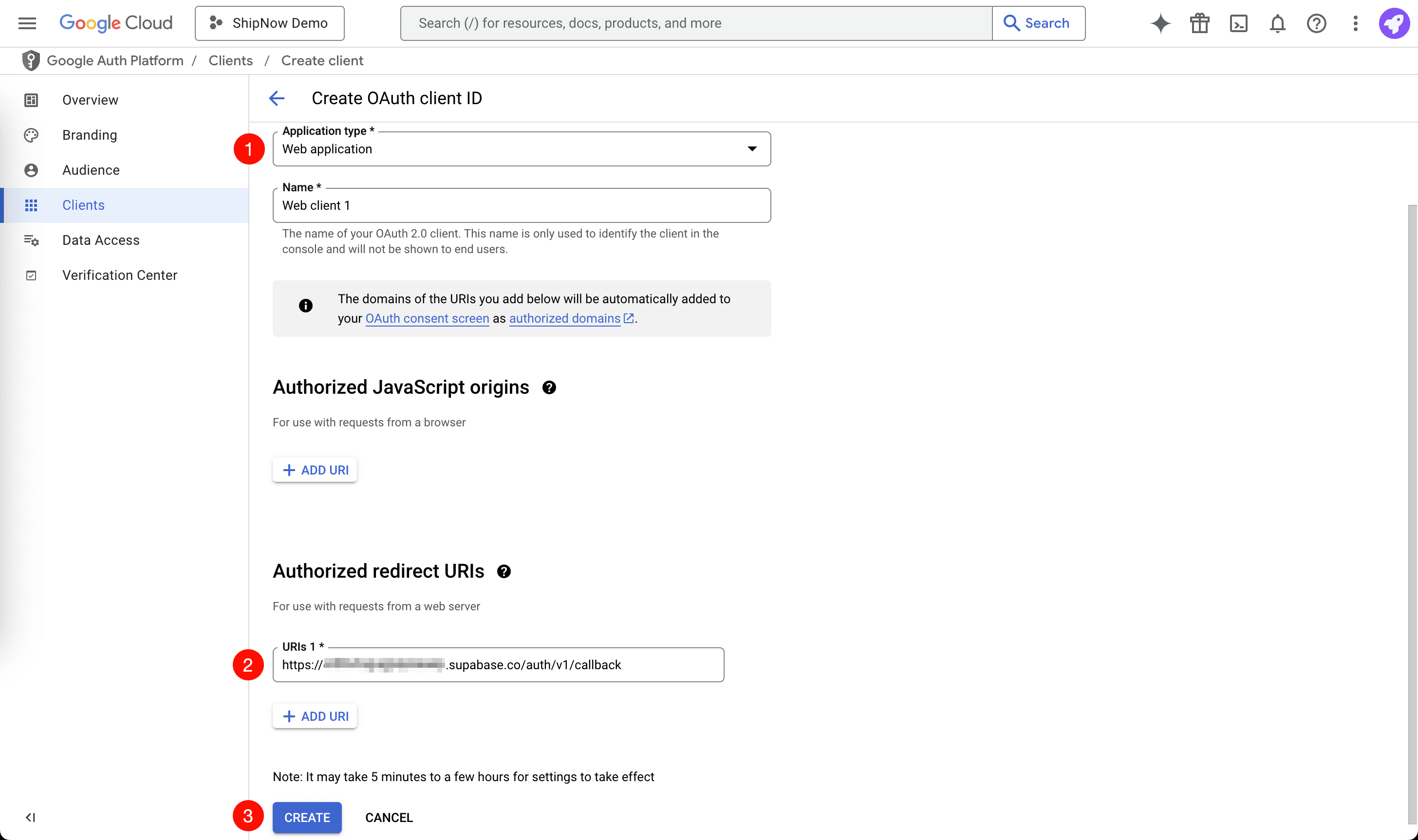Navigate to Data Access section
1418x840 pixels.
[101, 240]
